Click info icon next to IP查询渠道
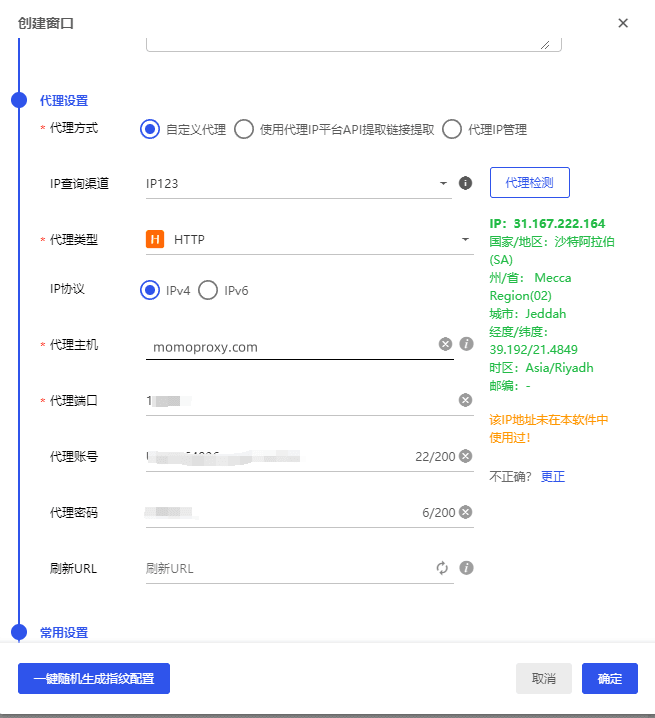 coord(465,183)
